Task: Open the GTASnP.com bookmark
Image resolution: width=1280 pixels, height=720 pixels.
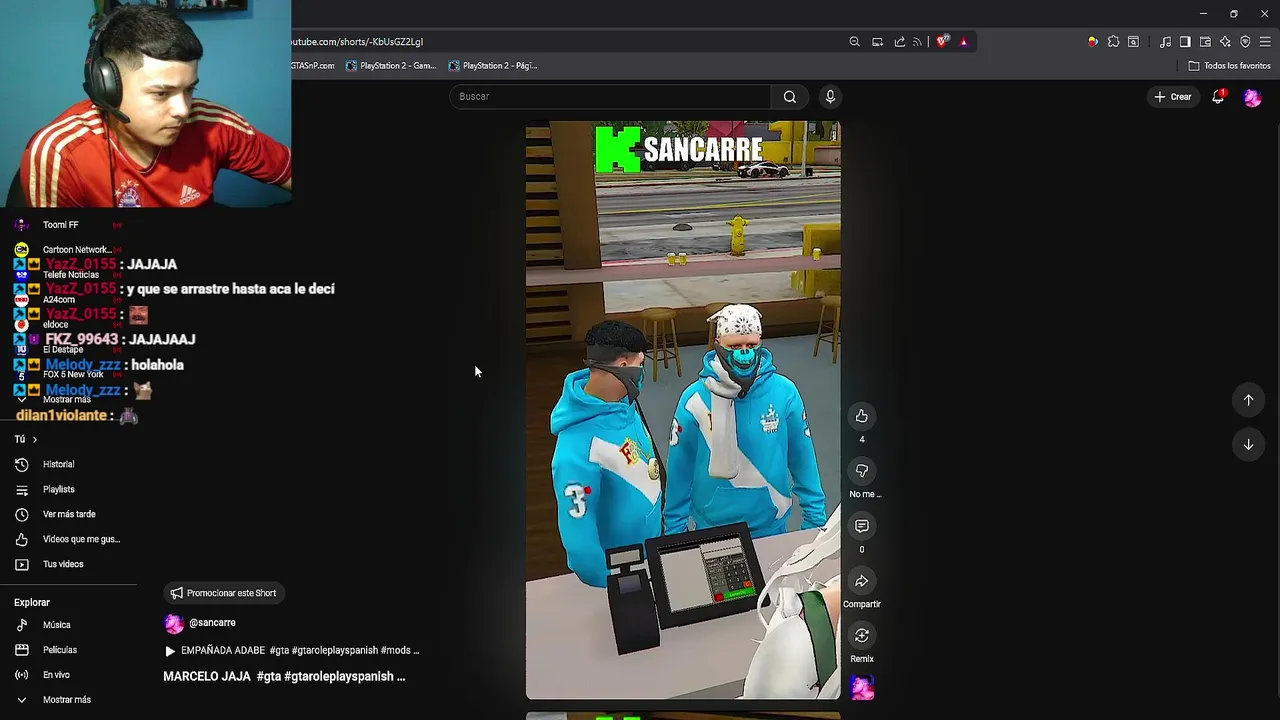Action: (x=313, y=66)
